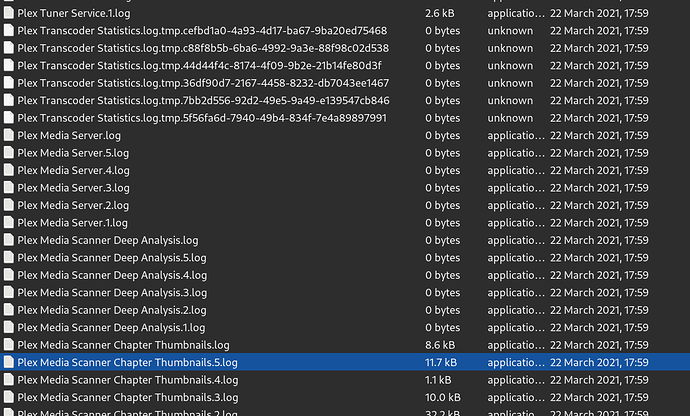
Task: Click file icon of Scanner Deep Analysis.5.log
Action: click(8, 258)
